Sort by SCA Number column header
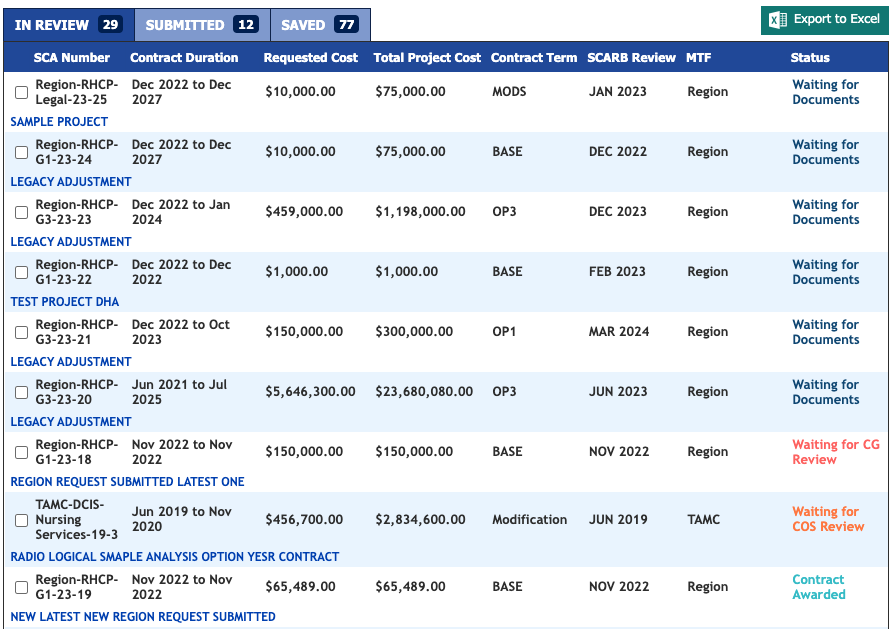This screenshot has width=896, height=629. point(71,58)
